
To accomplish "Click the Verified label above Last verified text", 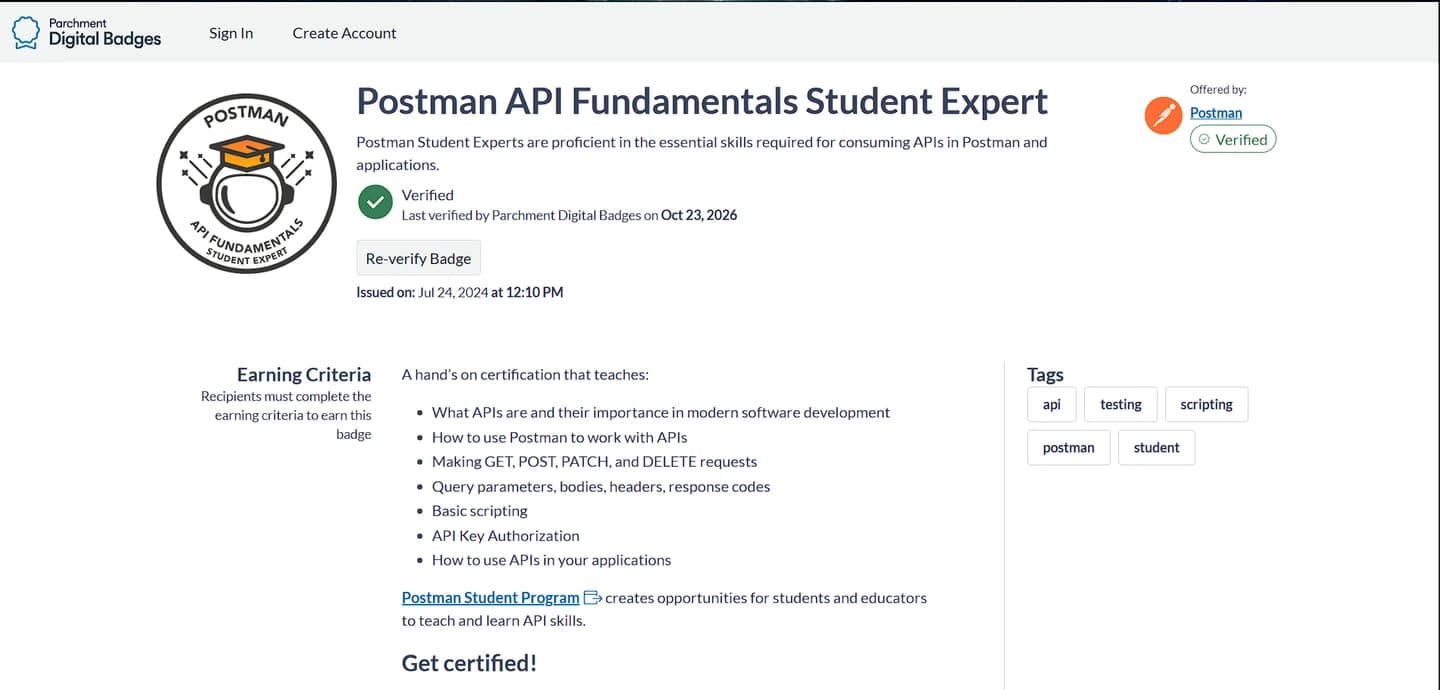I will 428,195.
